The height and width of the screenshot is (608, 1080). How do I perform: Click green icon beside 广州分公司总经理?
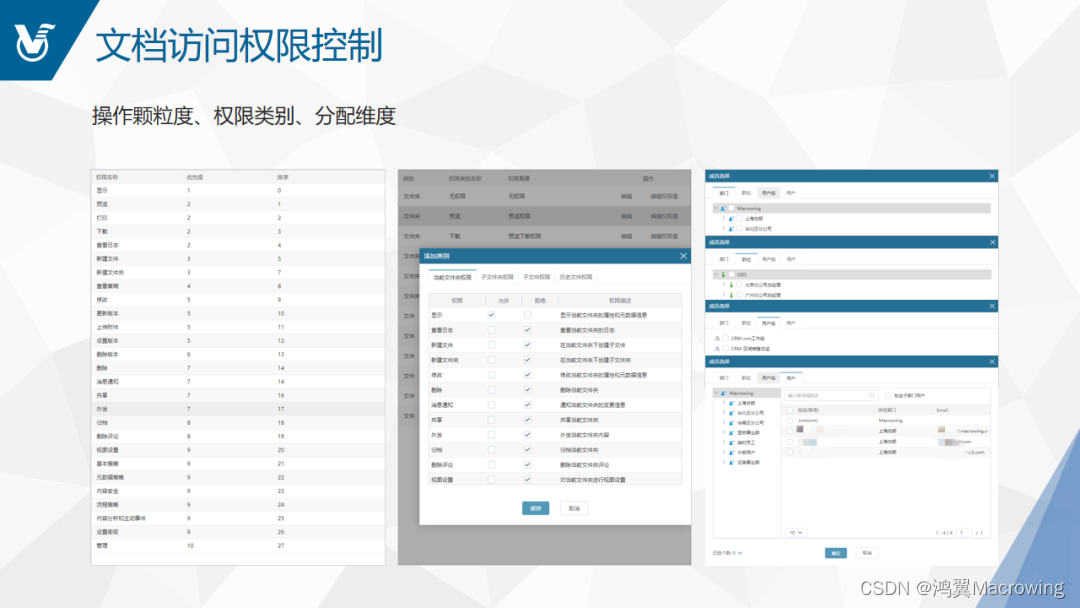pyautogui.click(x=731, y=295)
